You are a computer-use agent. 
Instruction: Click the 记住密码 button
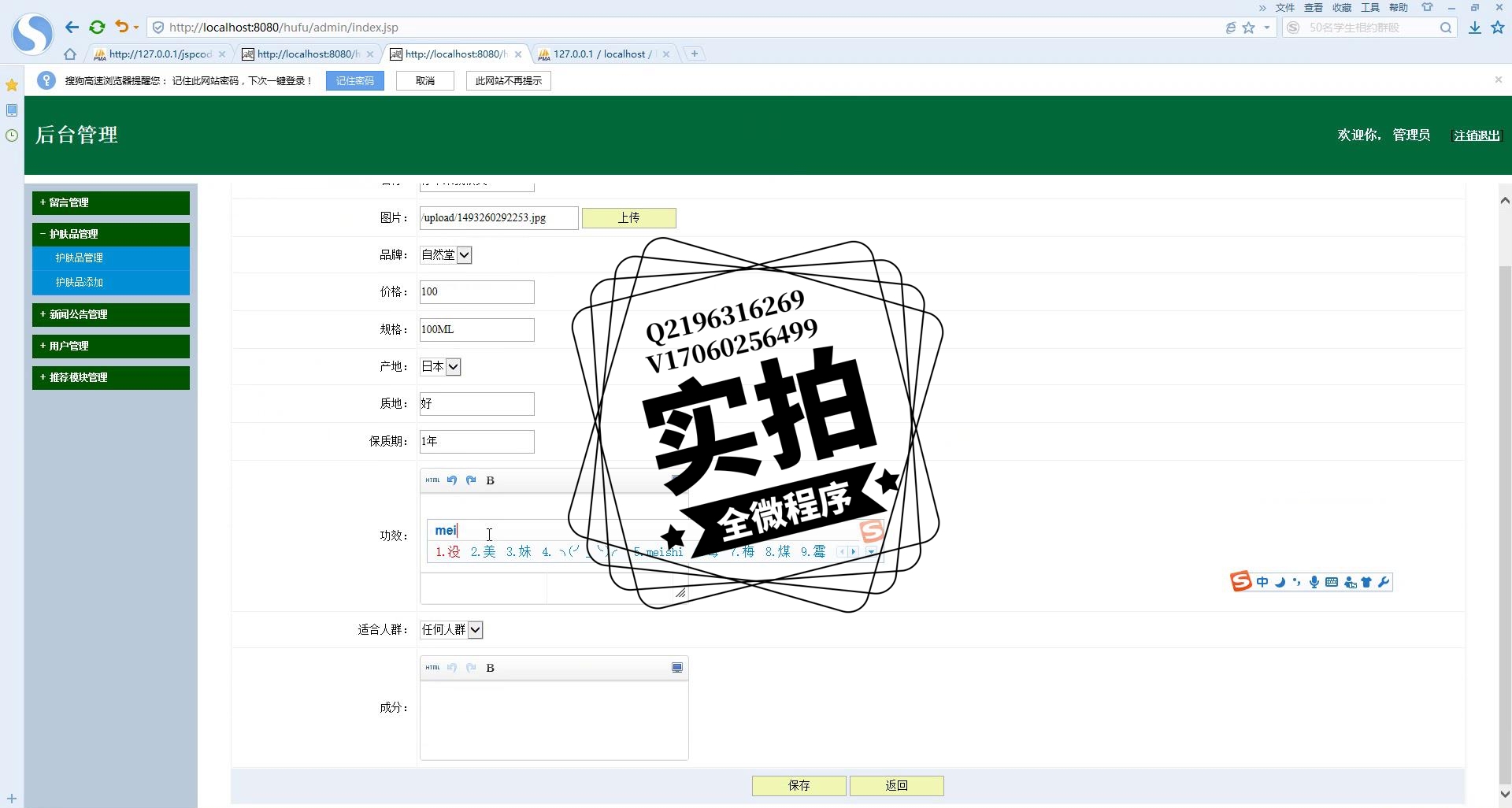(355, 81)
